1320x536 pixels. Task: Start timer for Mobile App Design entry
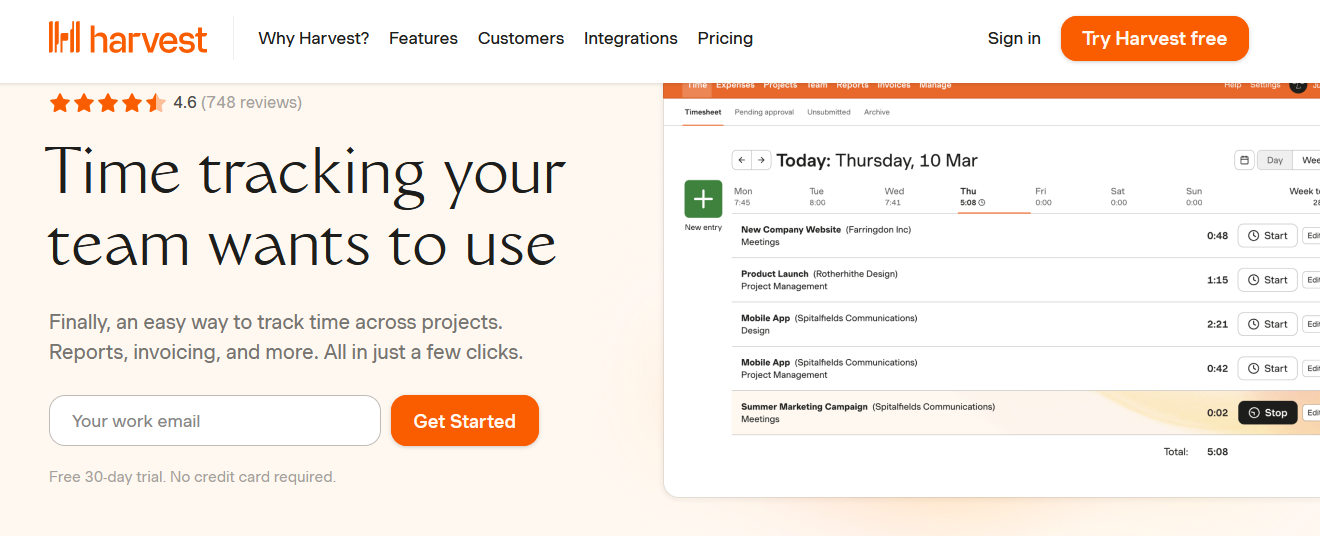(x=1267, y=324)
